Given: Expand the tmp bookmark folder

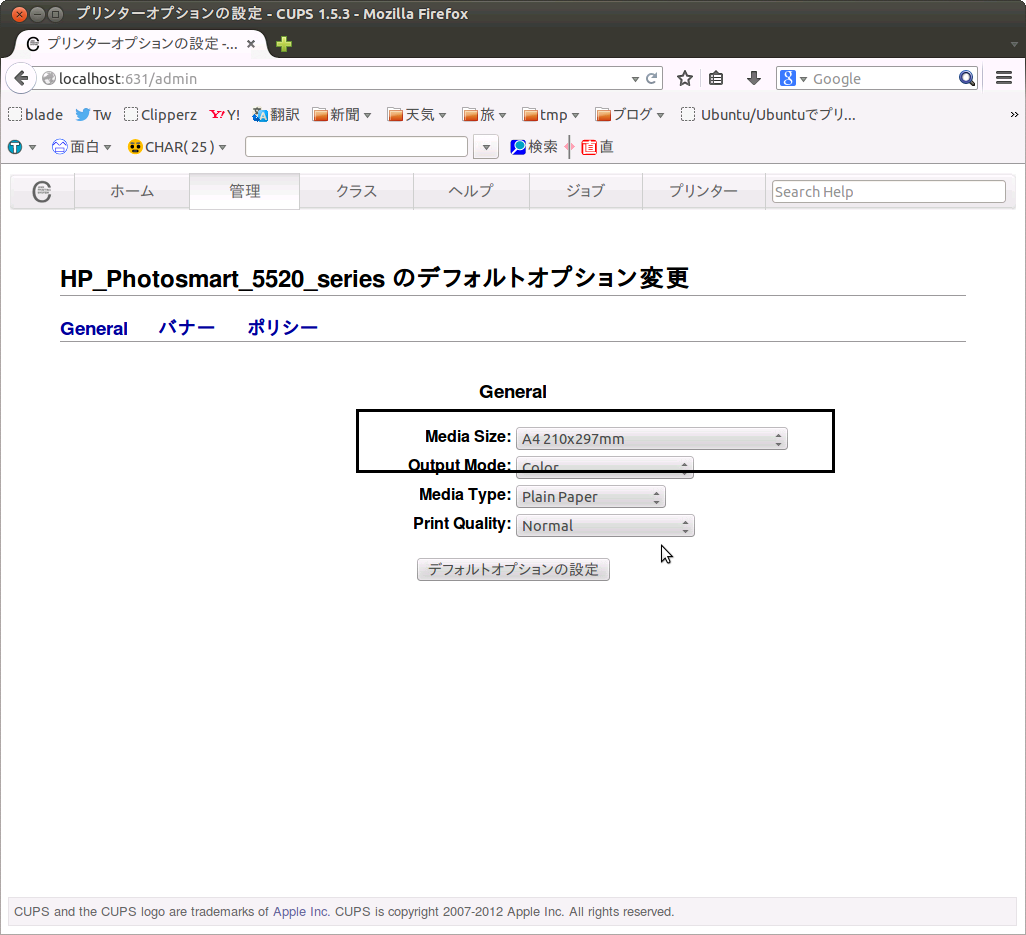Looking at the screenshot, I should pyautogui.click(x=551, y=115).
